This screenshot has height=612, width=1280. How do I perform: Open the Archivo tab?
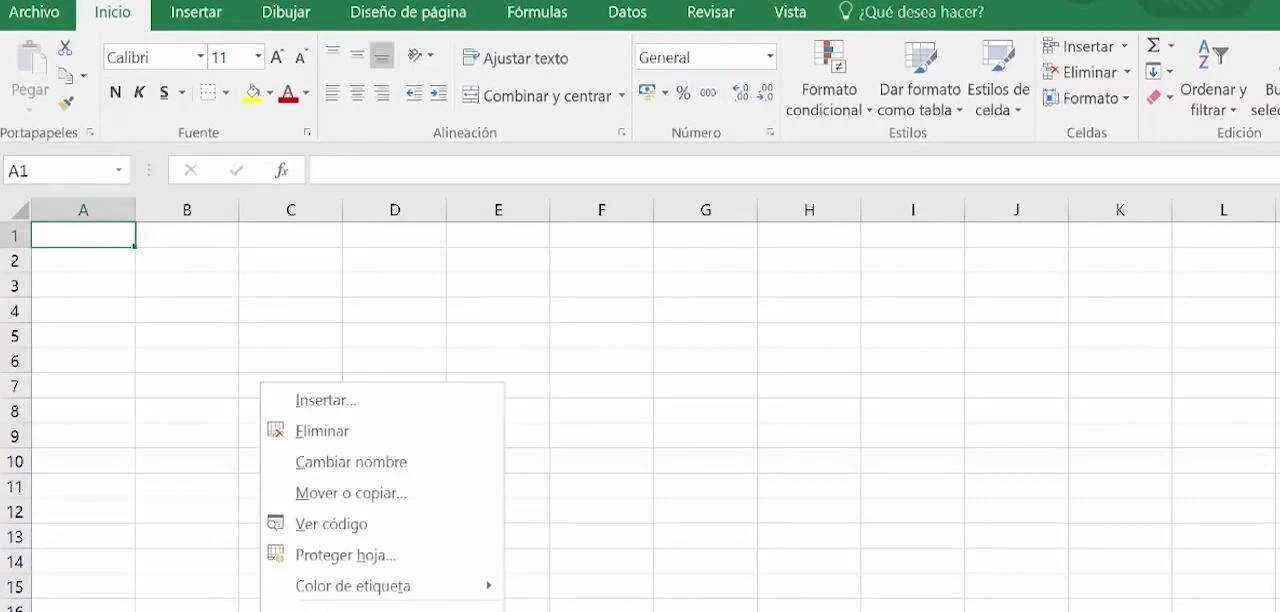(x=34, y=13)
